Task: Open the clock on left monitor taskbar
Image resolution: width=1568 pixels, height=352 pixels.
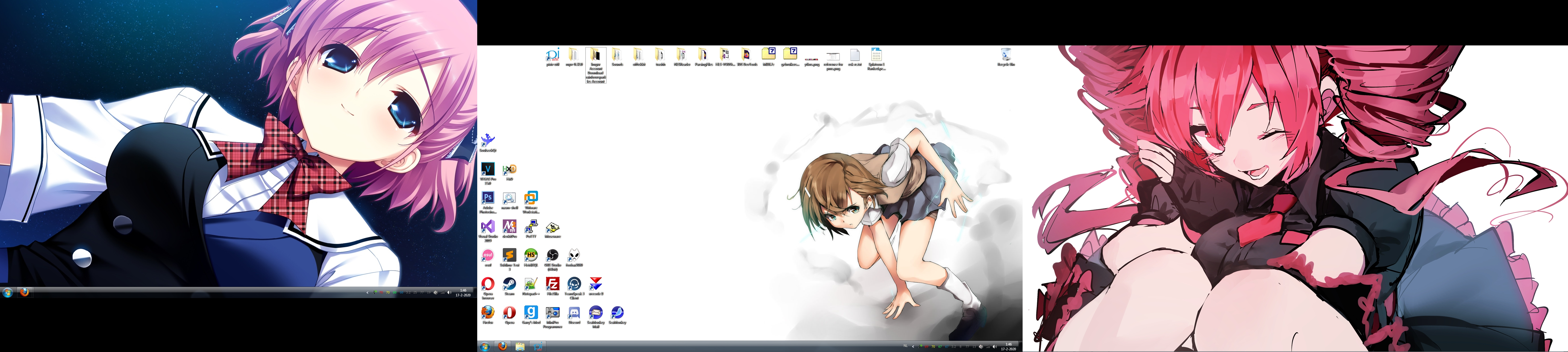Action: pyautogui.click(x=463, y=293)
